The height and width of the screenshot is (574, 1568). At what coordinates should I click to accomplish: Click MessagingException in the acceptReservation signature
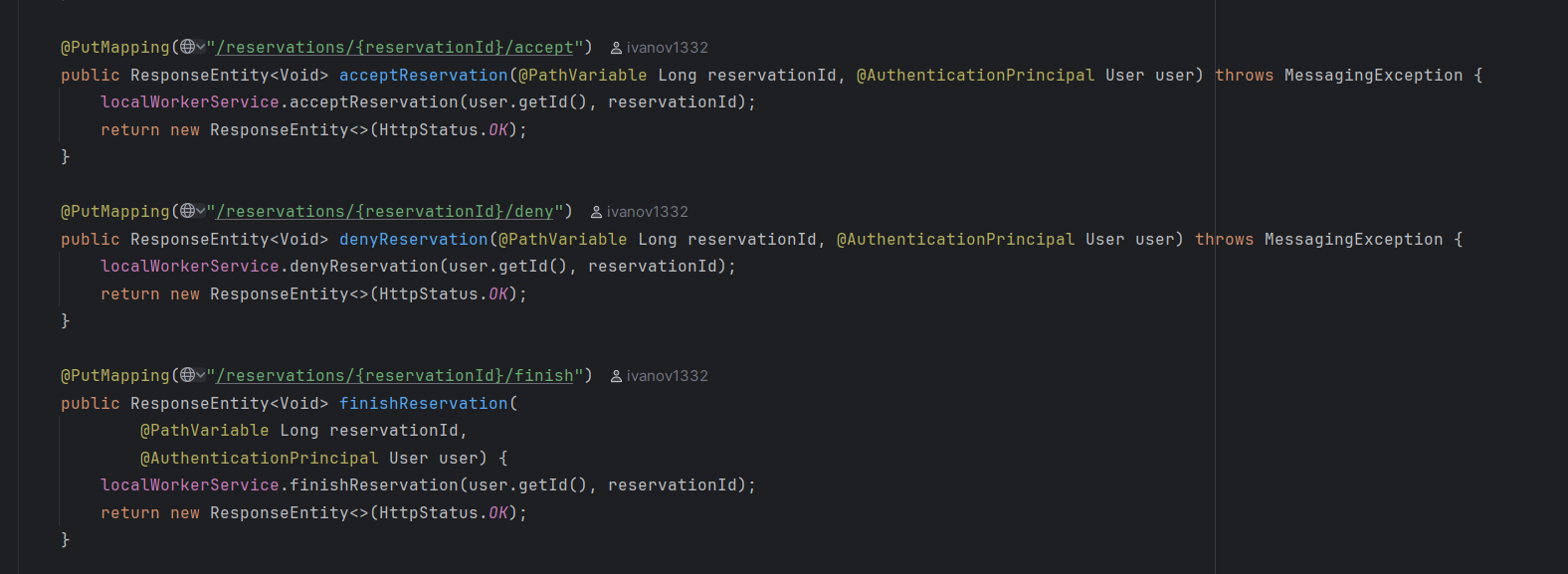click(1373, 75)
